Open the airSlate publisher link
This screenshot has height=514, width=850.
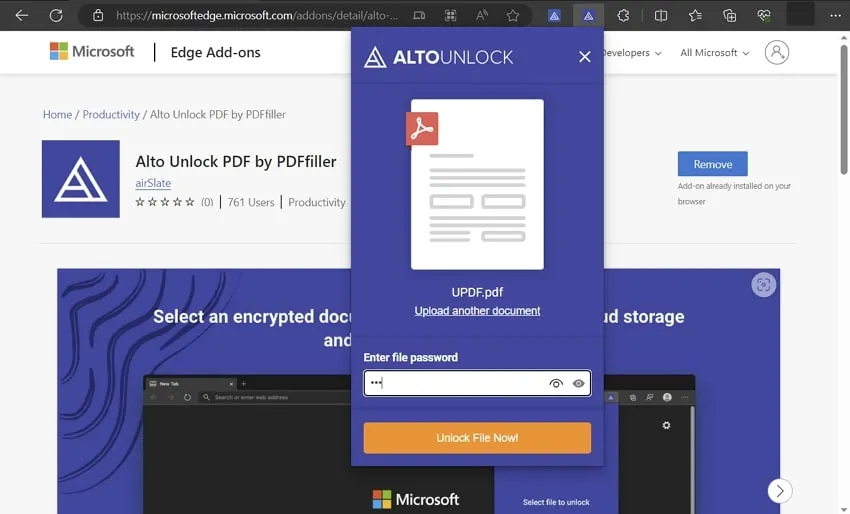tap(153, 183)
